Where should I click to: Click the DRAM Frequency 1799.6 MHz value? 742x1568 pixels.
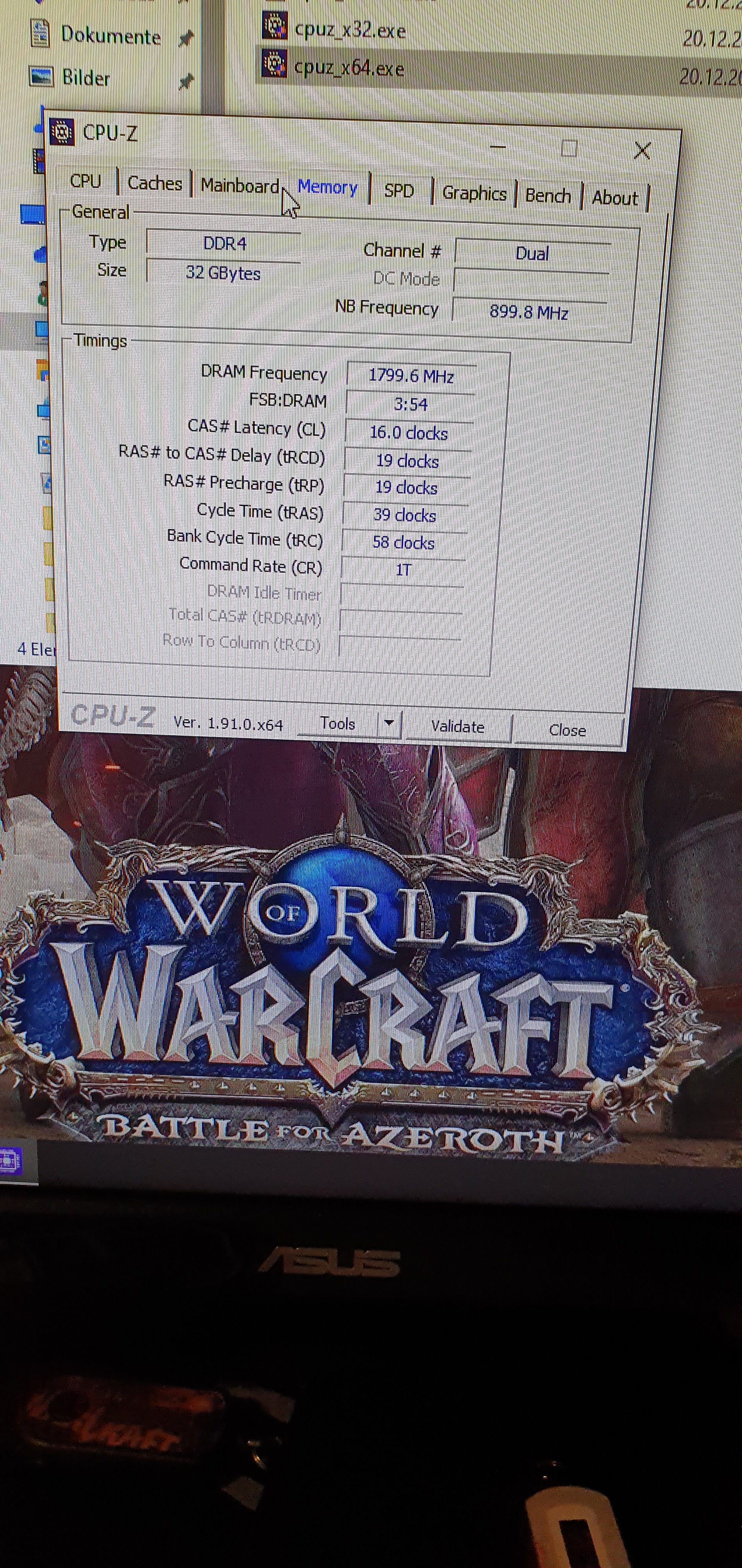(x=411, y=376)
